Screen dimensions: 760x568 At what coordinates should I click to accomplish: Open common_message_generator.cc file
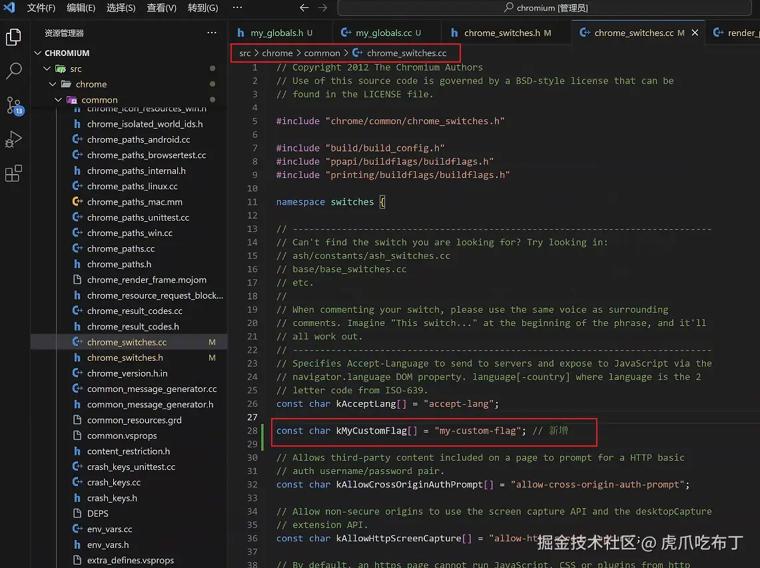152,389
